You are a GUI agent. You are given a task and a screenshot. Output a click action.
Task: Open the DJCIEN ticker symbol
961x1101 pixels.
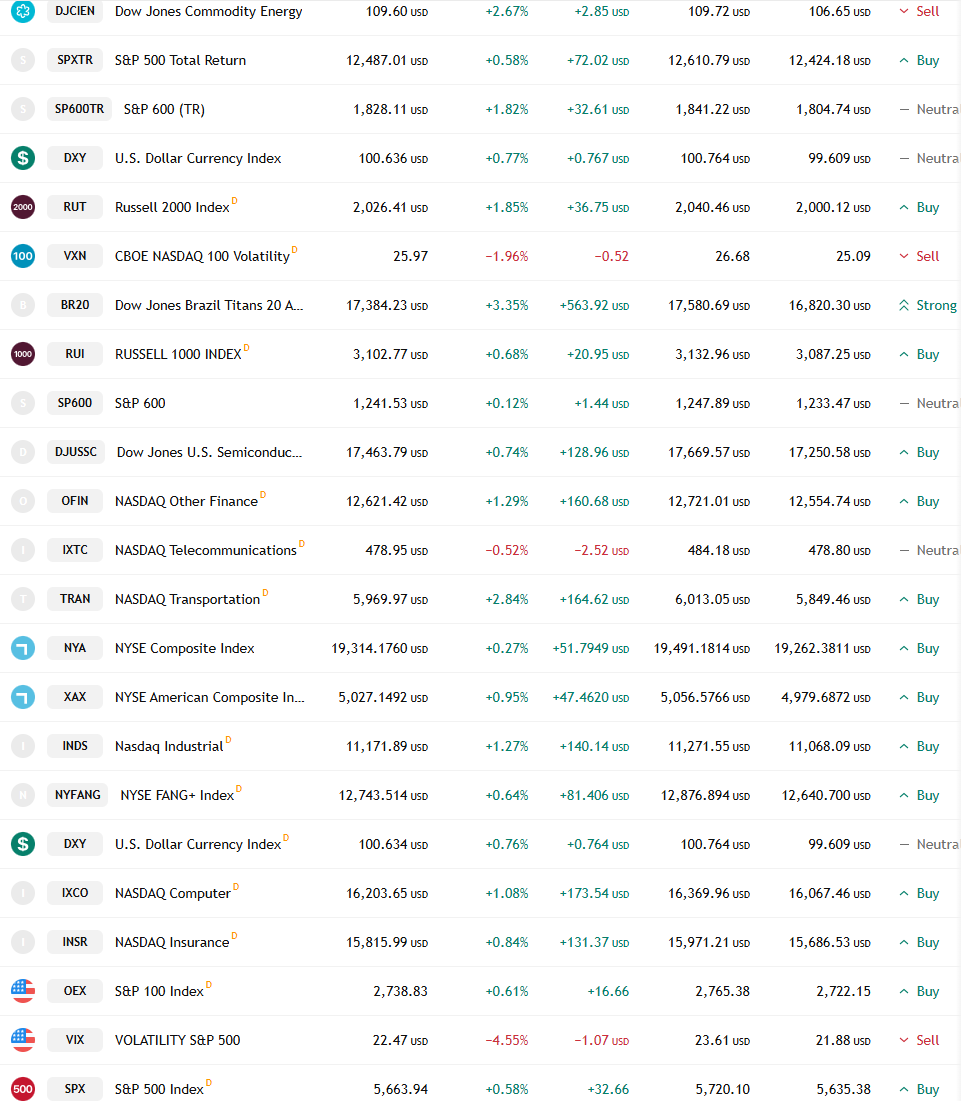pyautogui.click(x=75, y=11)
